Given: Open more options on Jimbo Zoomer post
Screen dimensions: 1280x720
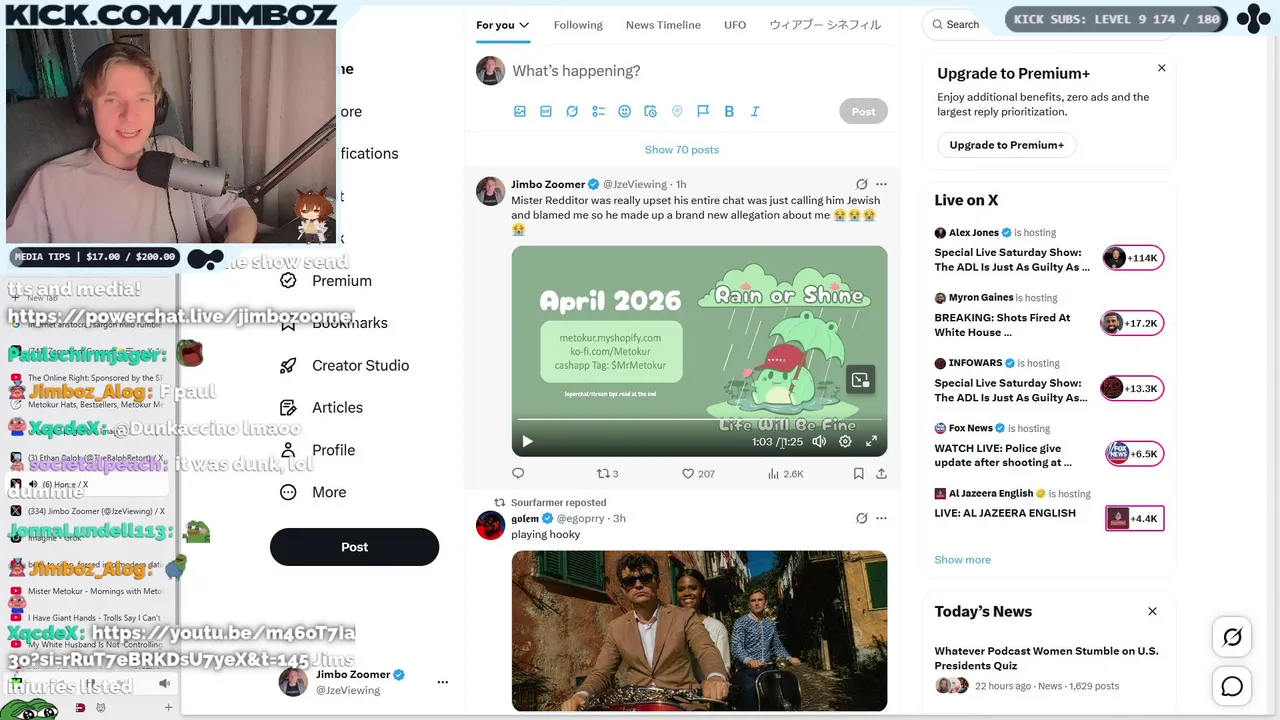Looking at the screenshot, I should [x=881, y=184].
